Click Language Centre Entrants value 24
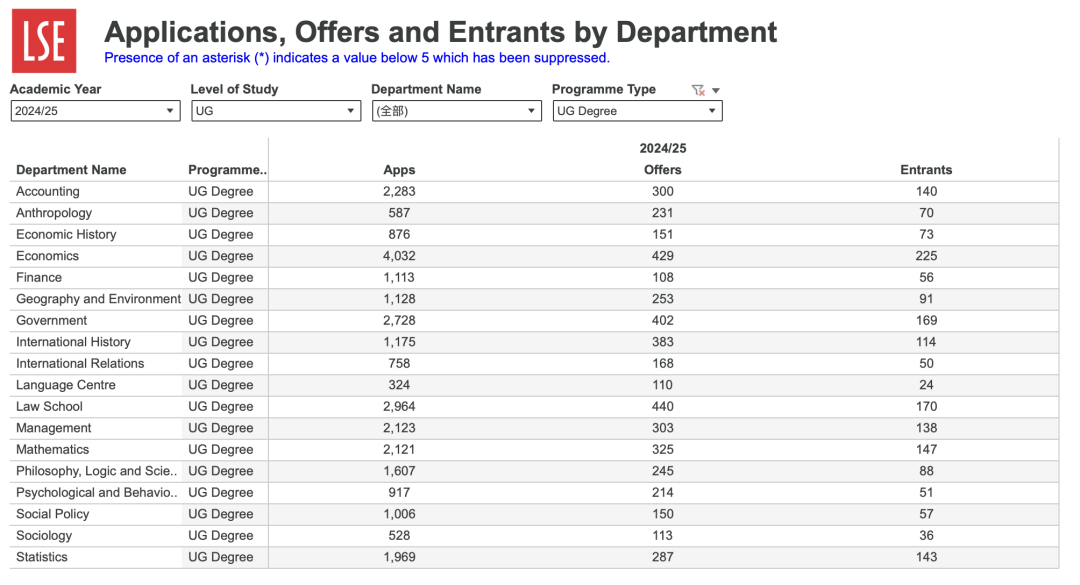 coord(926,385)
